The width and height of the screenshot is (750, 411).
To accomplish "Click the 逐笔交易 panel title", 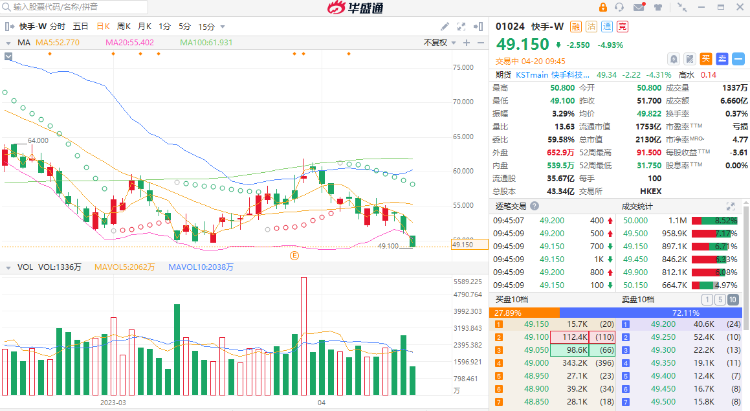I will (x=510, y=206).
